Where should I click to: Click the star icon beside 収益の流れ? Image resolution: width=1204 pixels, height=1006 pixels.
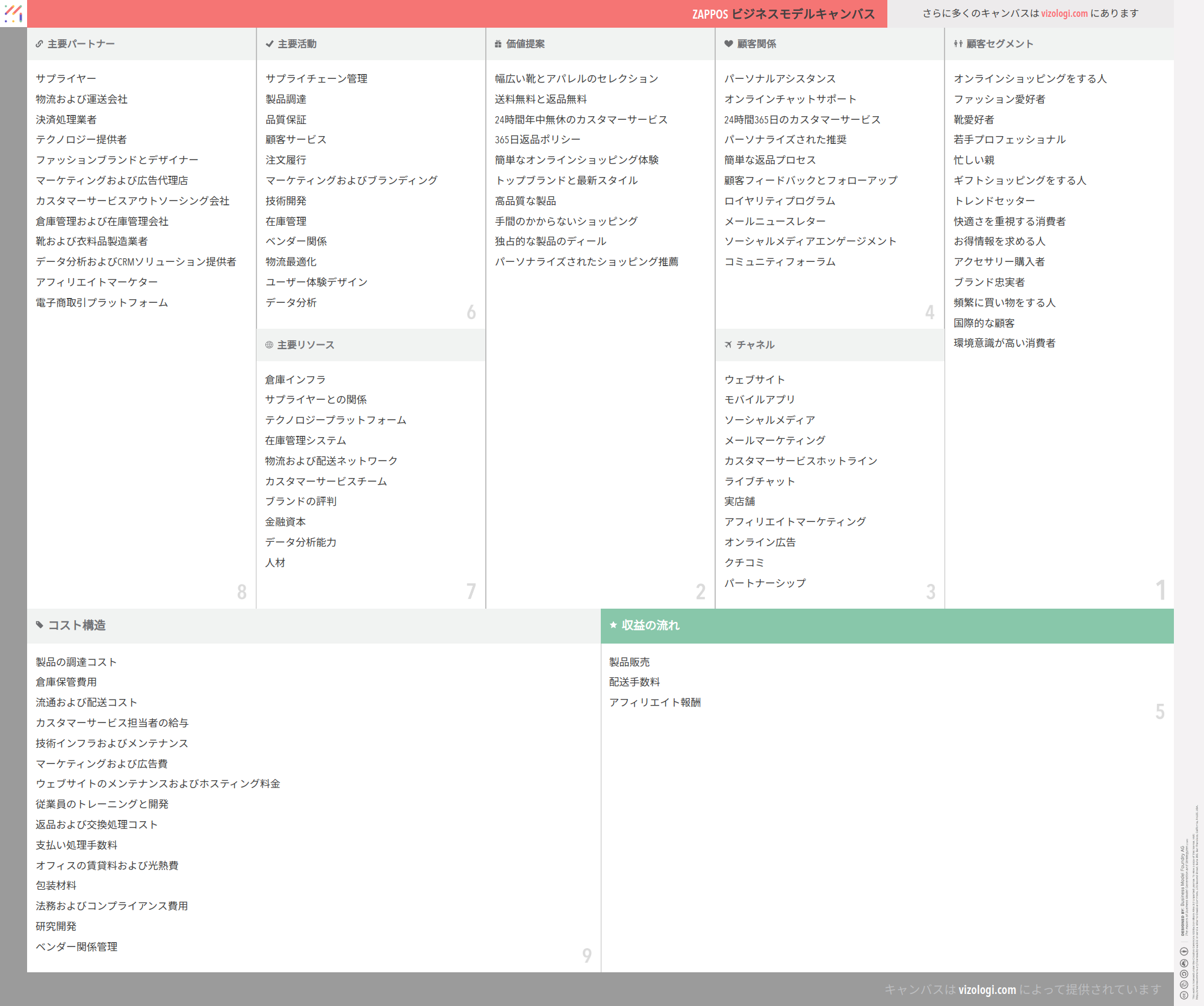click(x=613, y=626)
